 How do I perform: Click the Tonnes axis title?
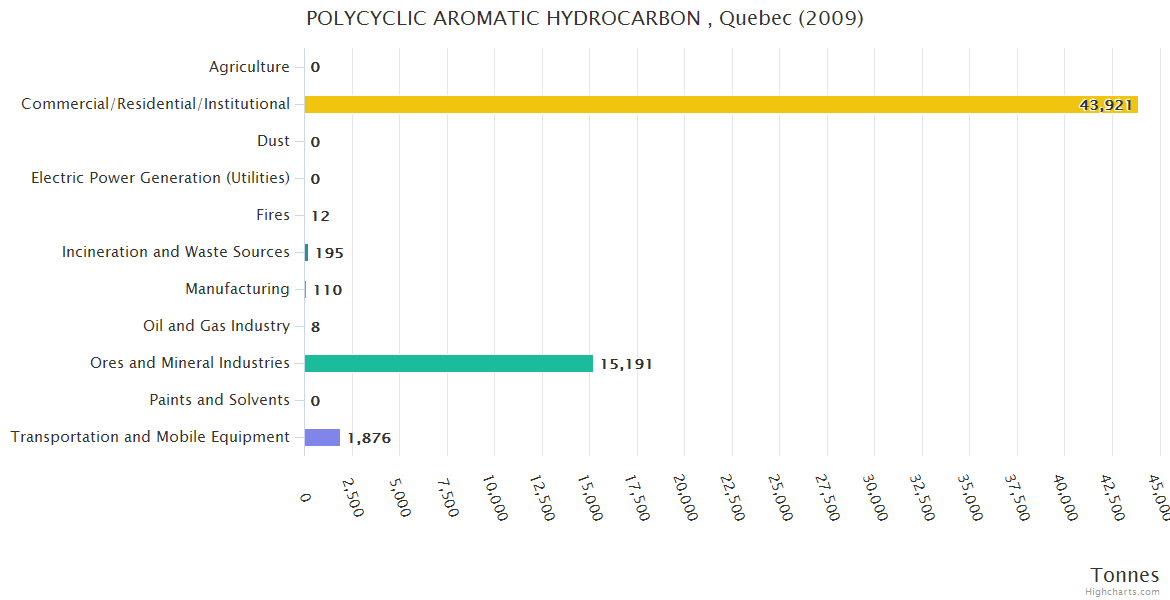coord(1124,575)
